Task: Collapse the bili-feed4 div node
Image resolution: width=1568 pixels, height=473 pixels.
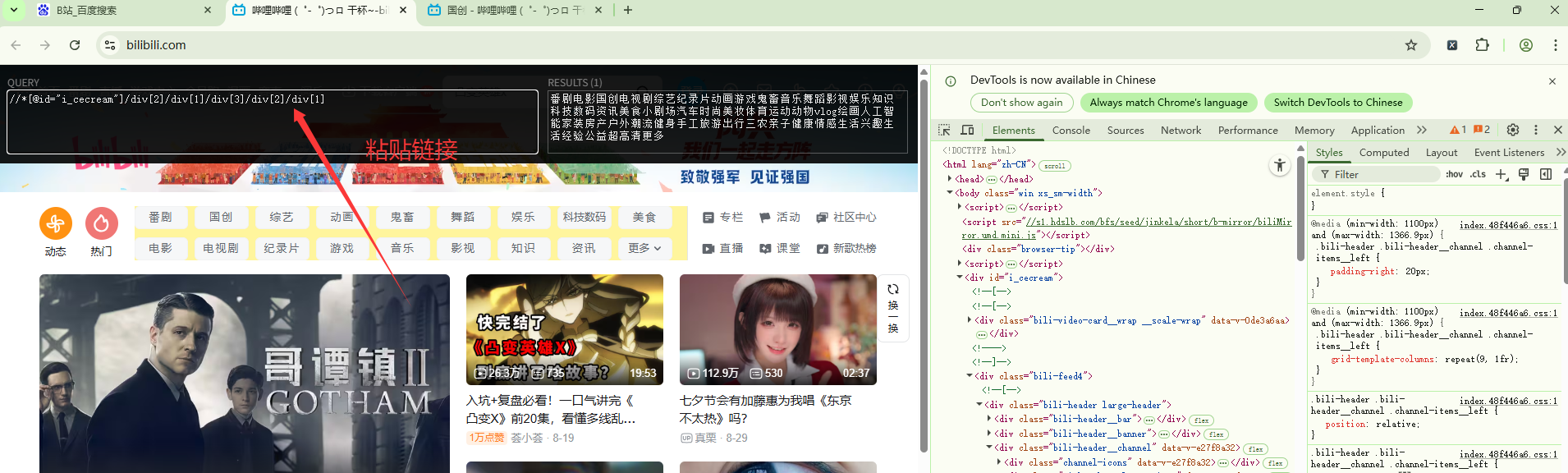Action: (970, 375)
